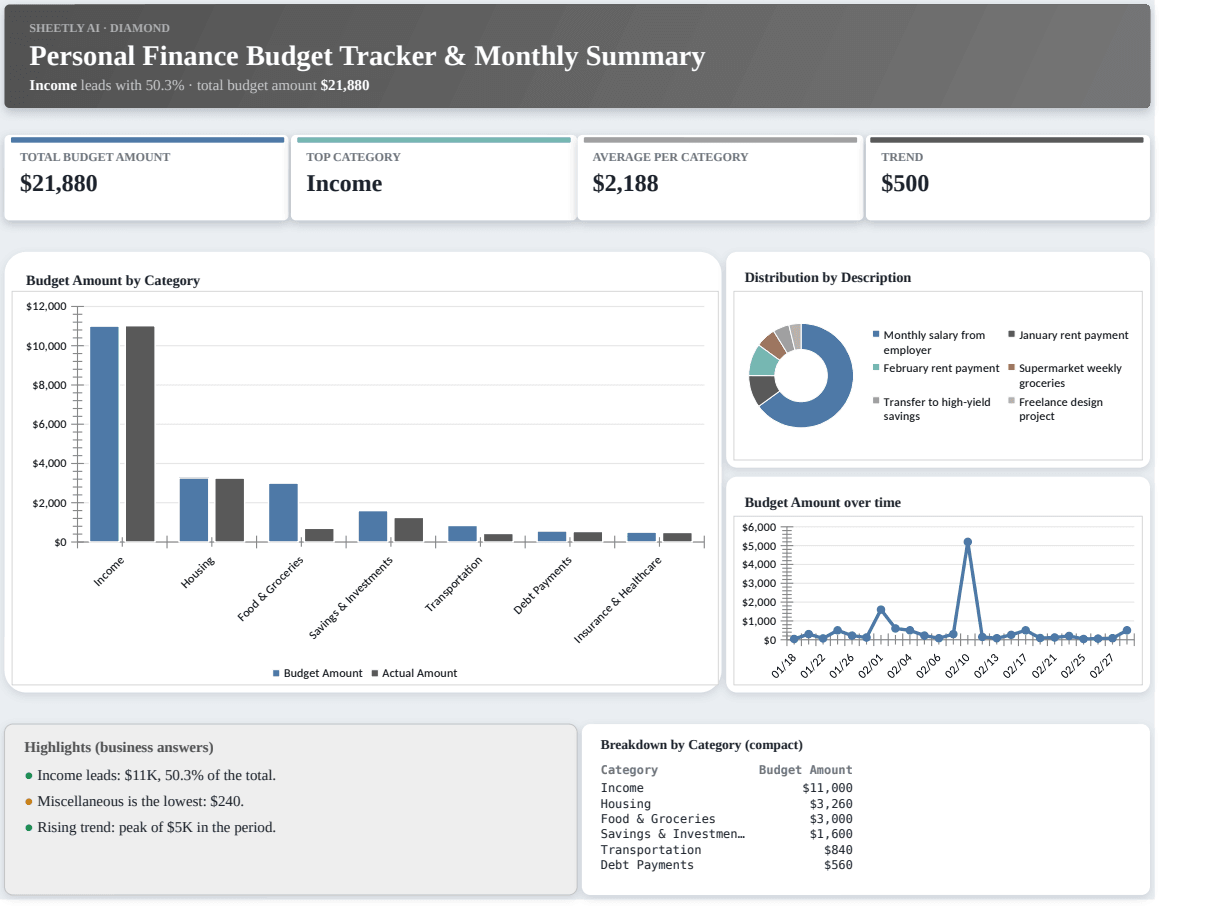Click the gray Food & Groceries actual bar

click(319, 535)
